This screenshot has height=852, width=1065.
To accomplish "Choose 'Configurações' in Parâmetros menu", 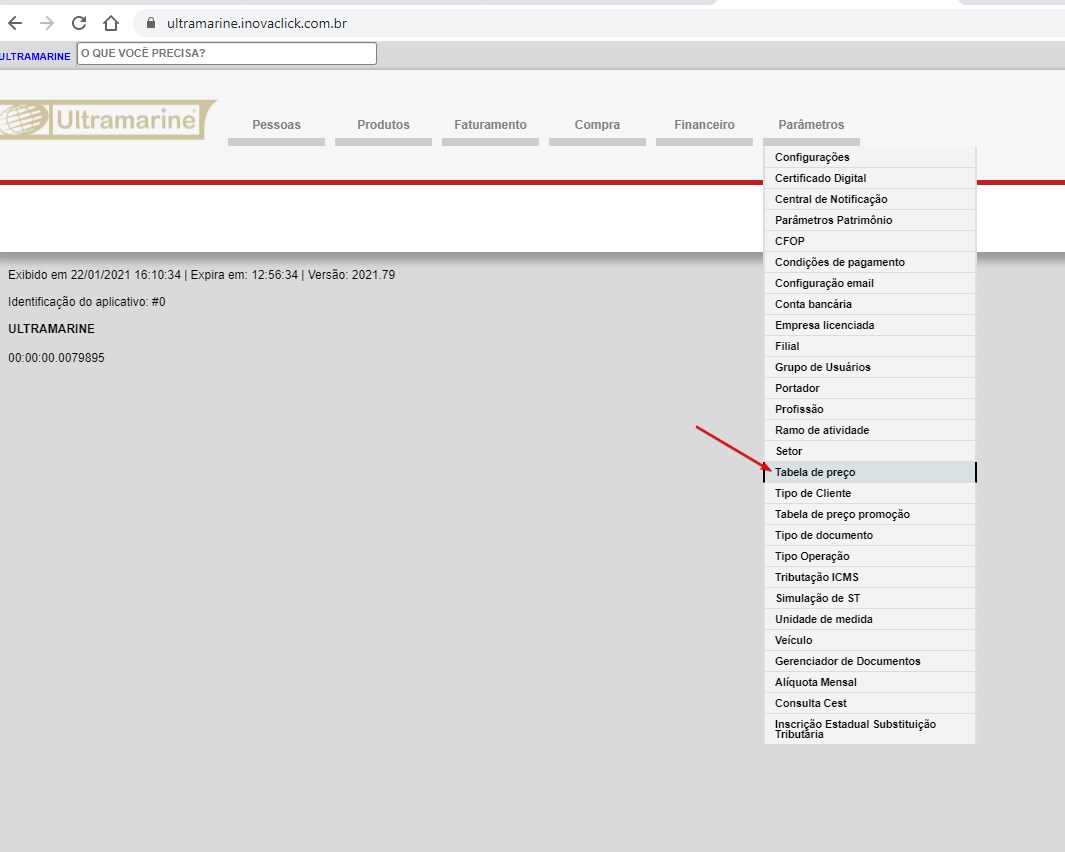I will click(x=812, y=157).
